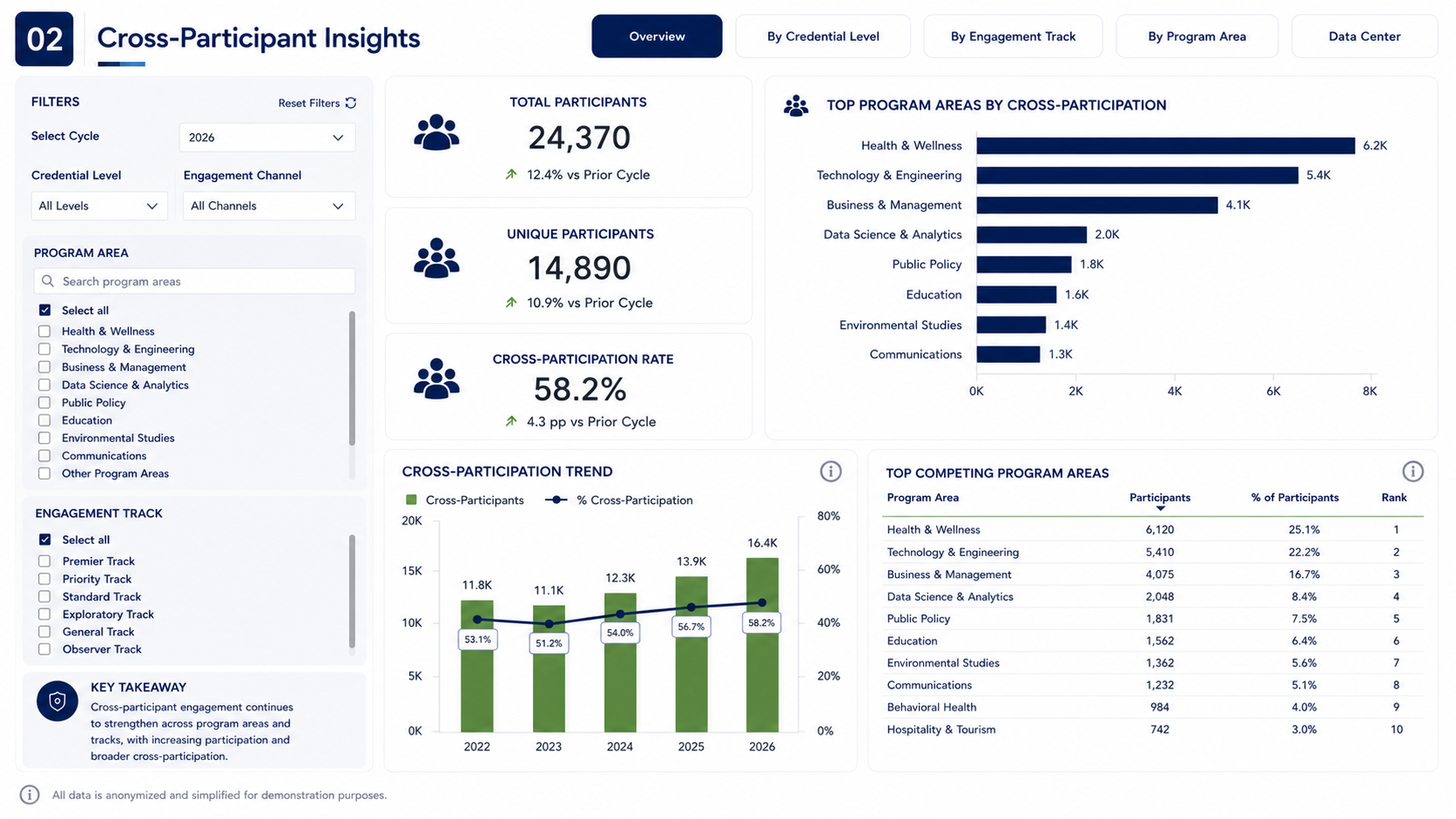Screen dimensions: 1456x819
Task: Switch to the Overview tab
Action: click(657, 37)
